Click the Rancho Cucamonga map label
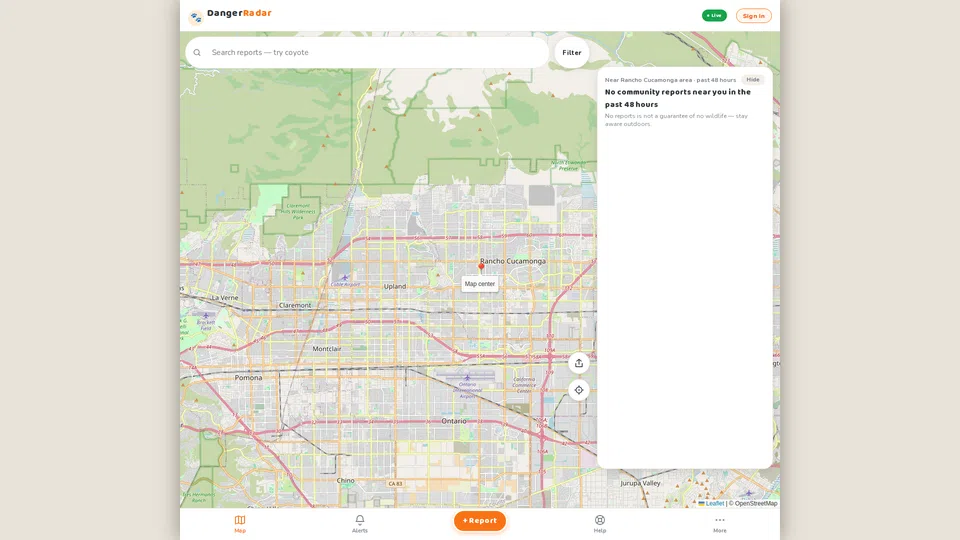This screenshot has width=960, height=540. coord(512,261)
